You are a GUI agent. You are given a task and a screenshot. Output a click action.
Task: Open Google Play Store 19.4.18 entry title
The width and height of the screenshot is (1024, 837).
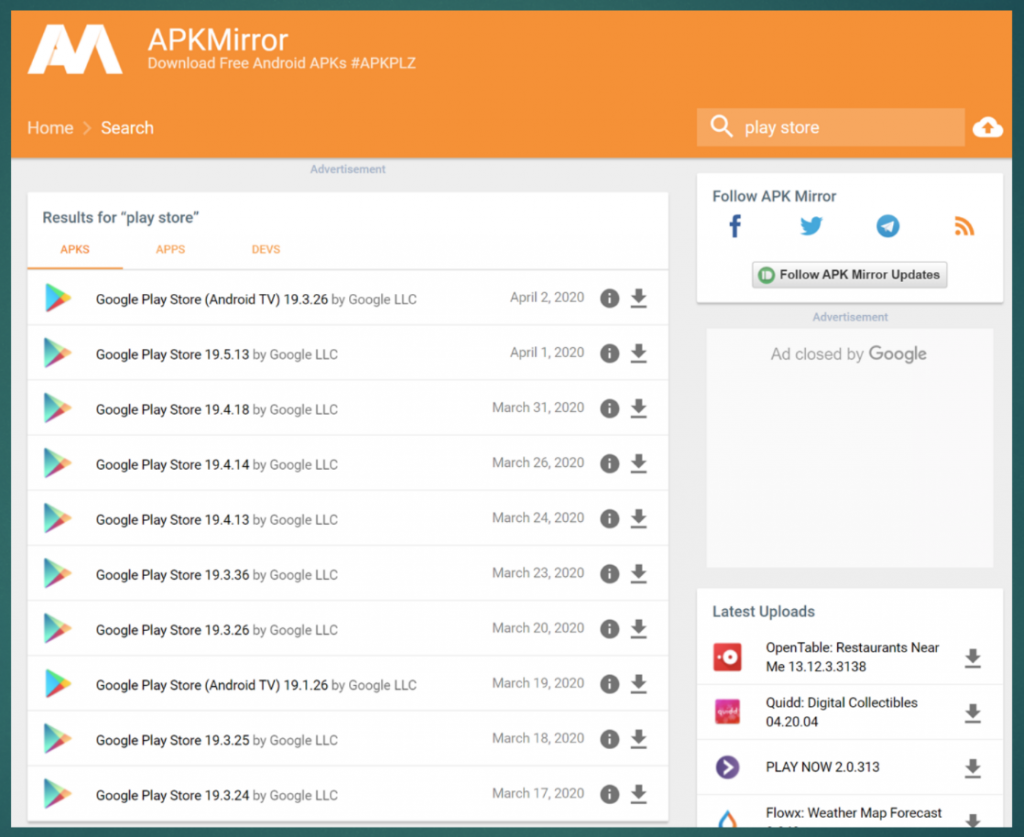click(172, 409)
